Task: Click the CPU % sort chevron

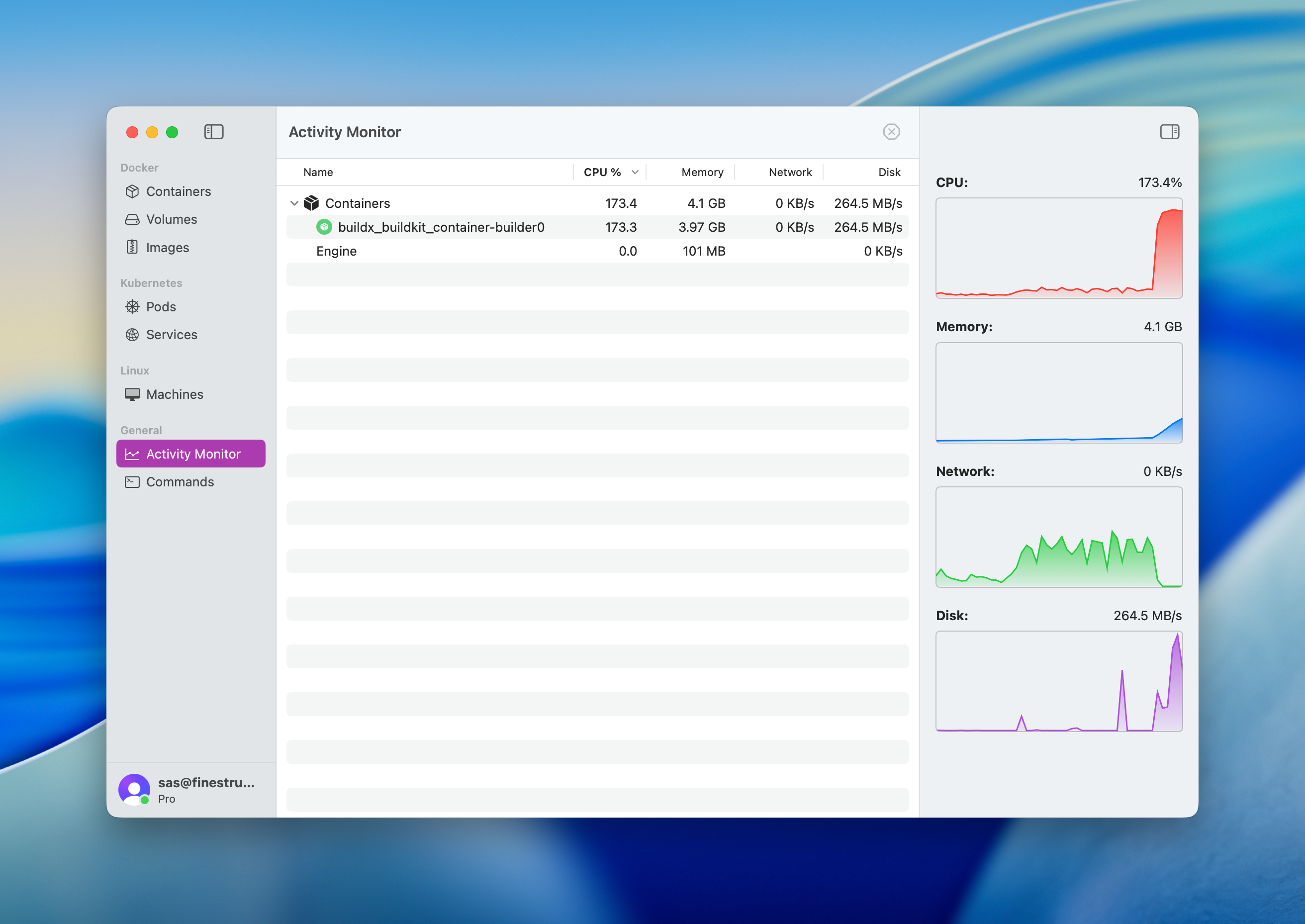Action: pyautogui.click(x=635, y=173)
